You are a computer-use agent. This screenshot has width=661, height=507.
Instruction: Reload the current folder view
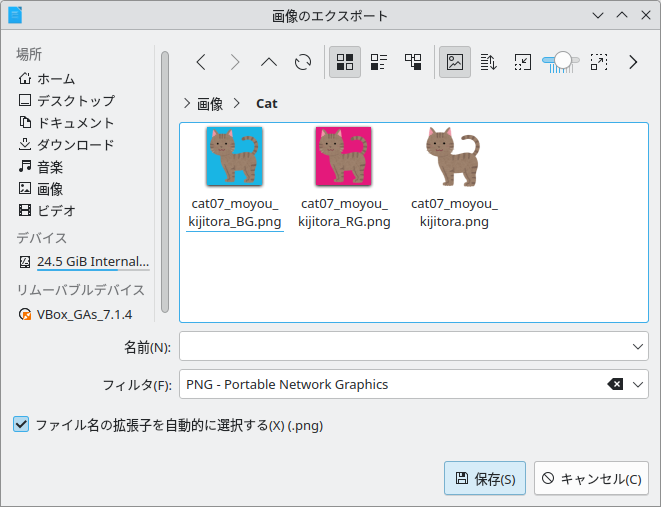(303, 62)
